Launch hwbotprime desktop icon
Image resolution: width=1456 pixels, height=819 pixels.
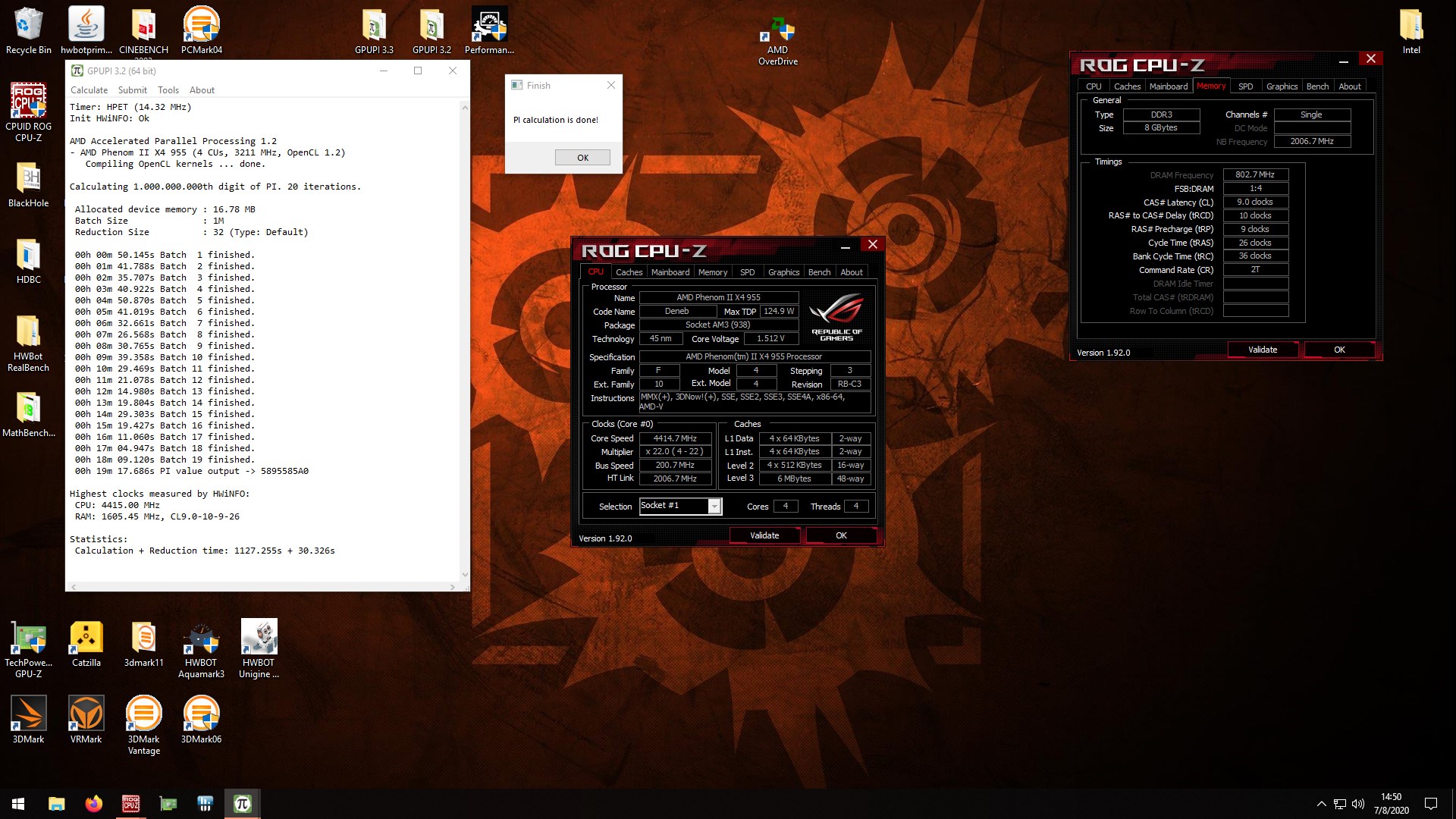(86, 30)
